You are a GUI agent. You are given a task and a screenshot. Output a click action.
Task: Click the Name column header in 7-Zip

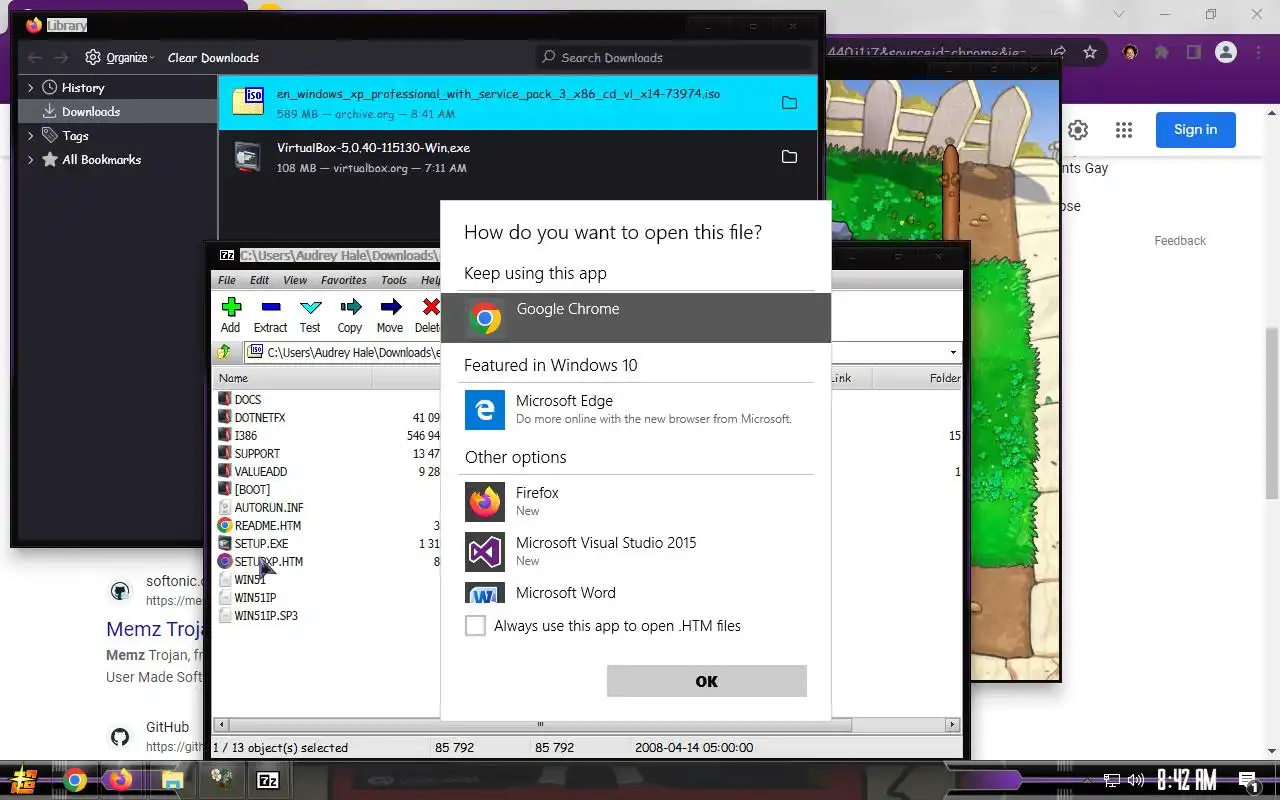pos(294,378)
